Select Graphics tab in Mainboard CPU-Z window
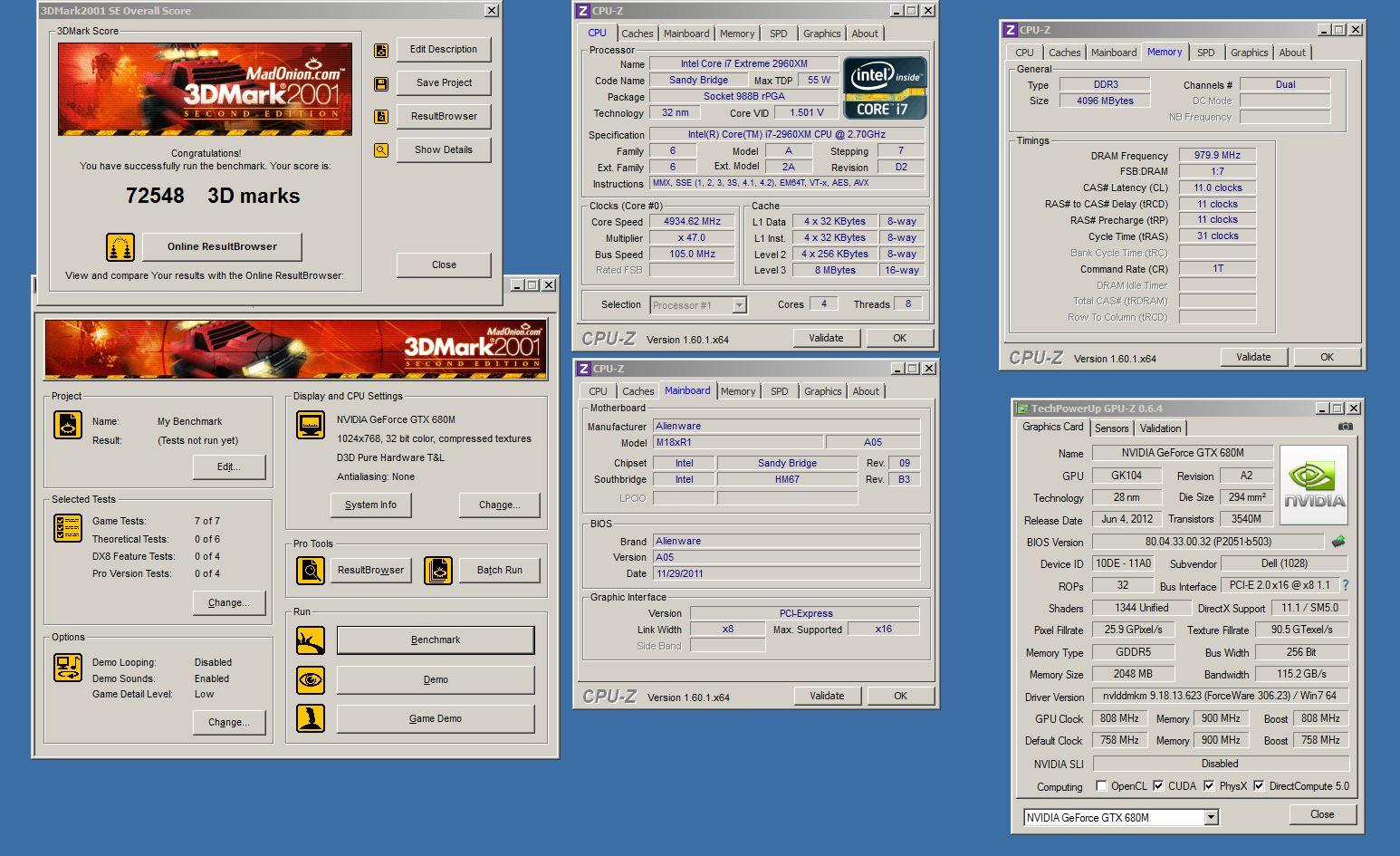The height and width of the screenshot is (856, 1400). pyautogui.click(x=822, y=391)
